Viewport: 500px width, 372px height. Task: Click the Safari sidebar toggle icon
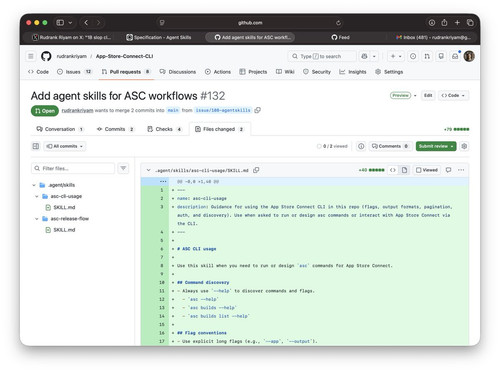pos(60,23)
